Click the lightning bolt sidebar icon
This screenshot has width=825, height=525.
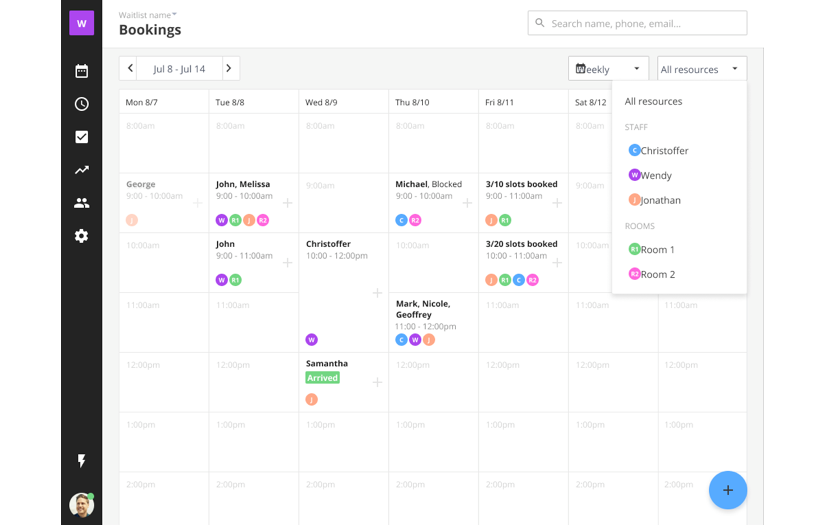82,461
